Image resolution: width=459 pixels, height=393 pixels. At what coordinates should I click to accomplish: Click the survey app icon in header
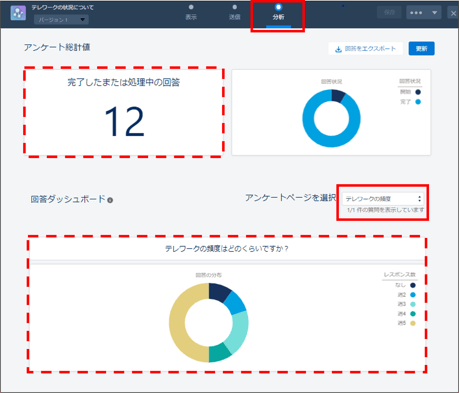click(18, 13)
